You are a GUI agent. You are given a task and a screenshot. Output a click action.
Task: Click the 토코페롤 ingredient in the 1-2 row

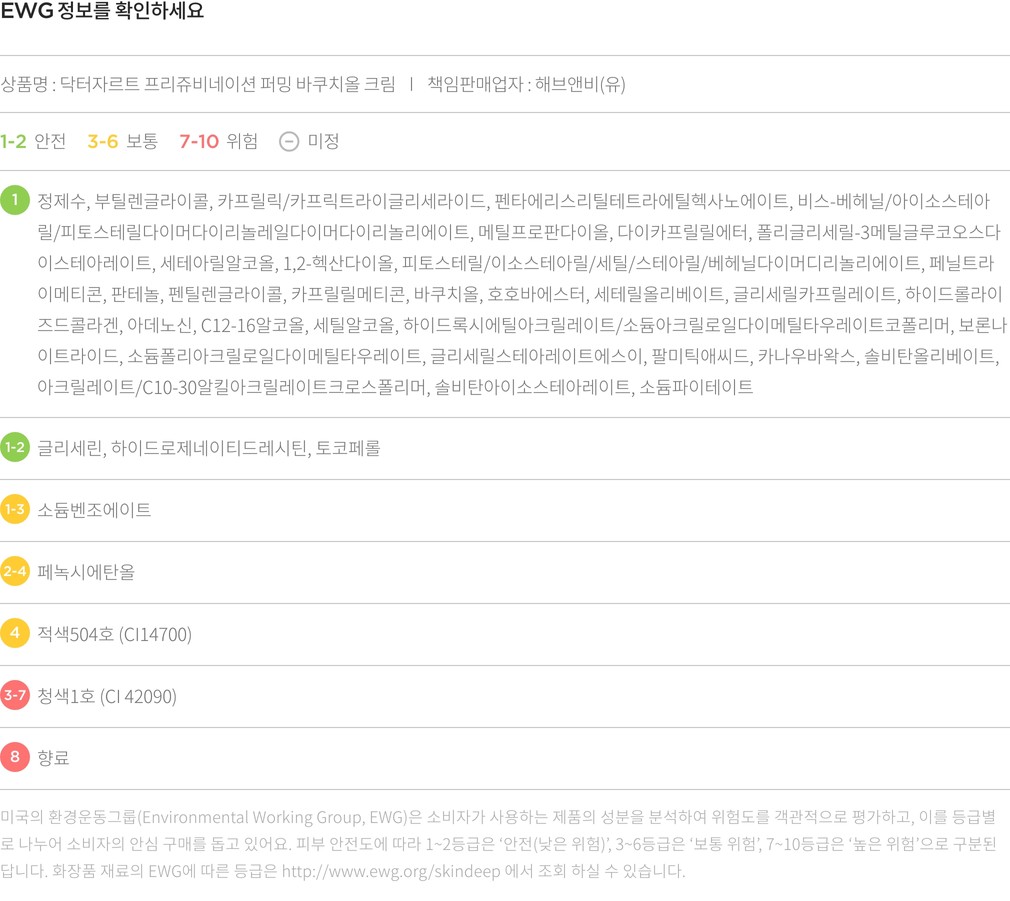pyautogui.click(x=348, y=448)
